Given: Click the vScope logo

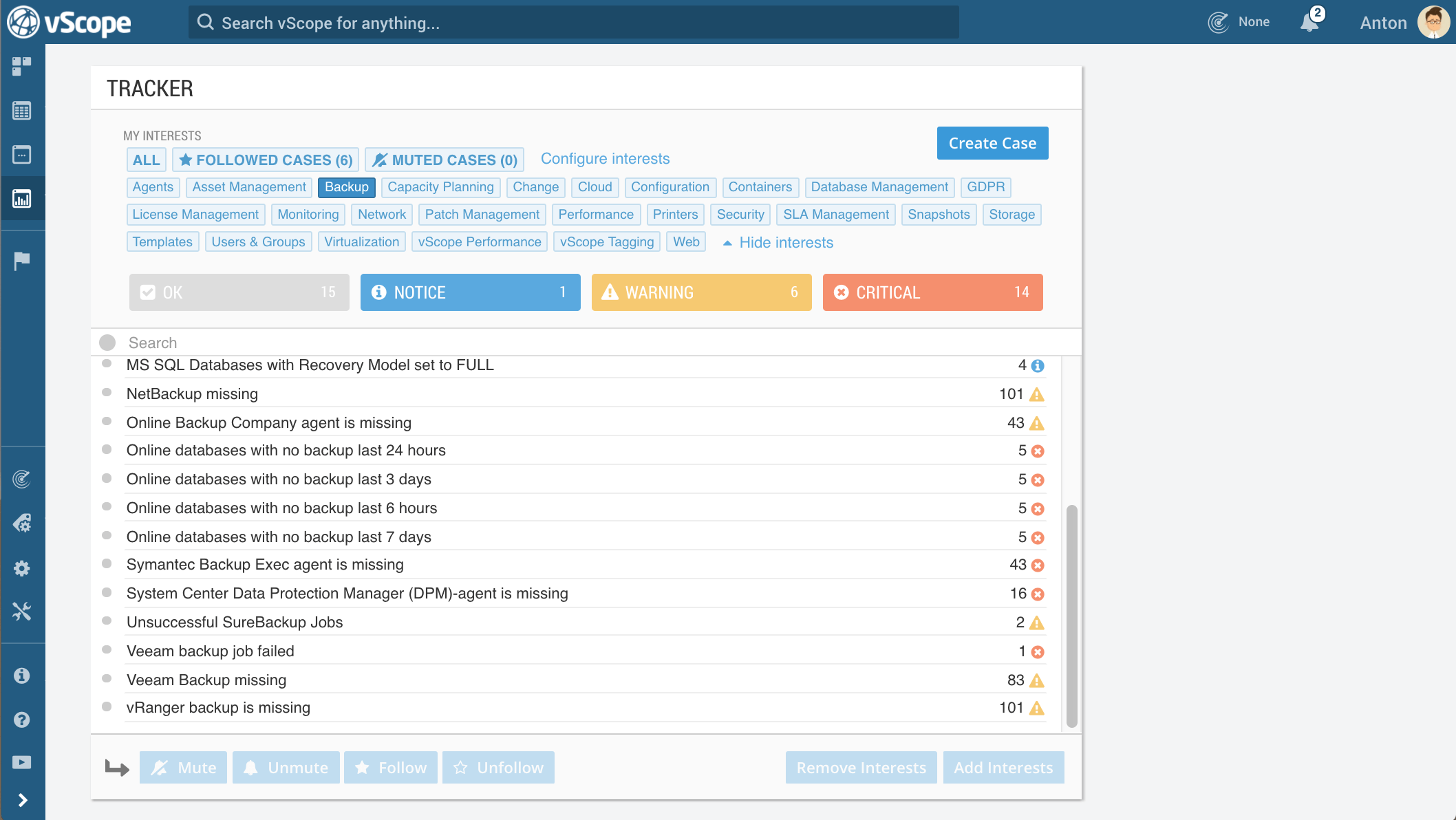Looking at the screenshot, I should point(69,22).
